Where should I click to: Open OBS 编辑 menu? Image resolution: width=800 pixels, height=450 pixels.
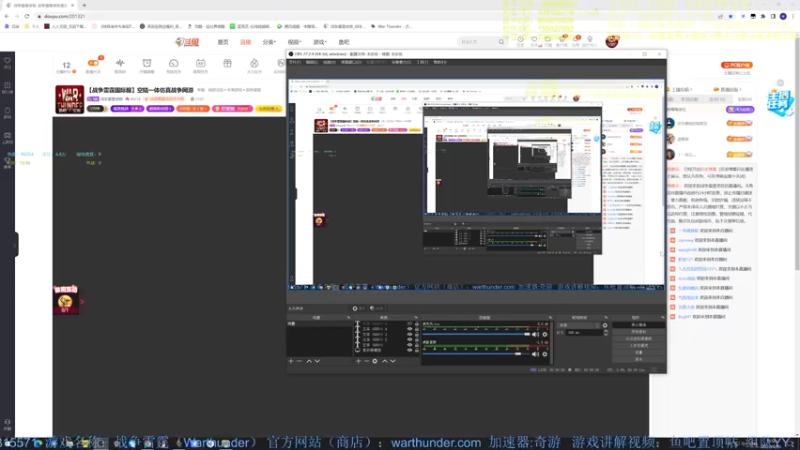coord(312,62)
